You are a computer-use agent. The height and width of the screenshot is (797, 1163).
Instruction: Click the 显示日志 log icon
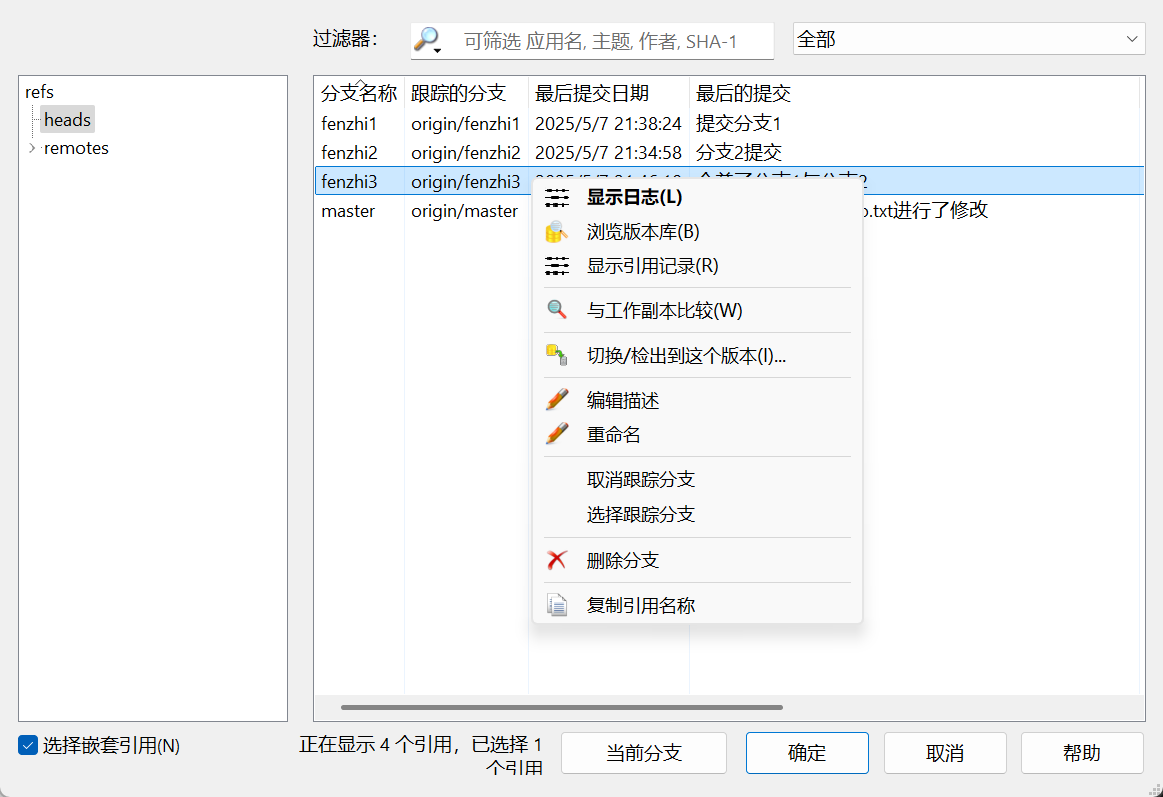[557, 197]
